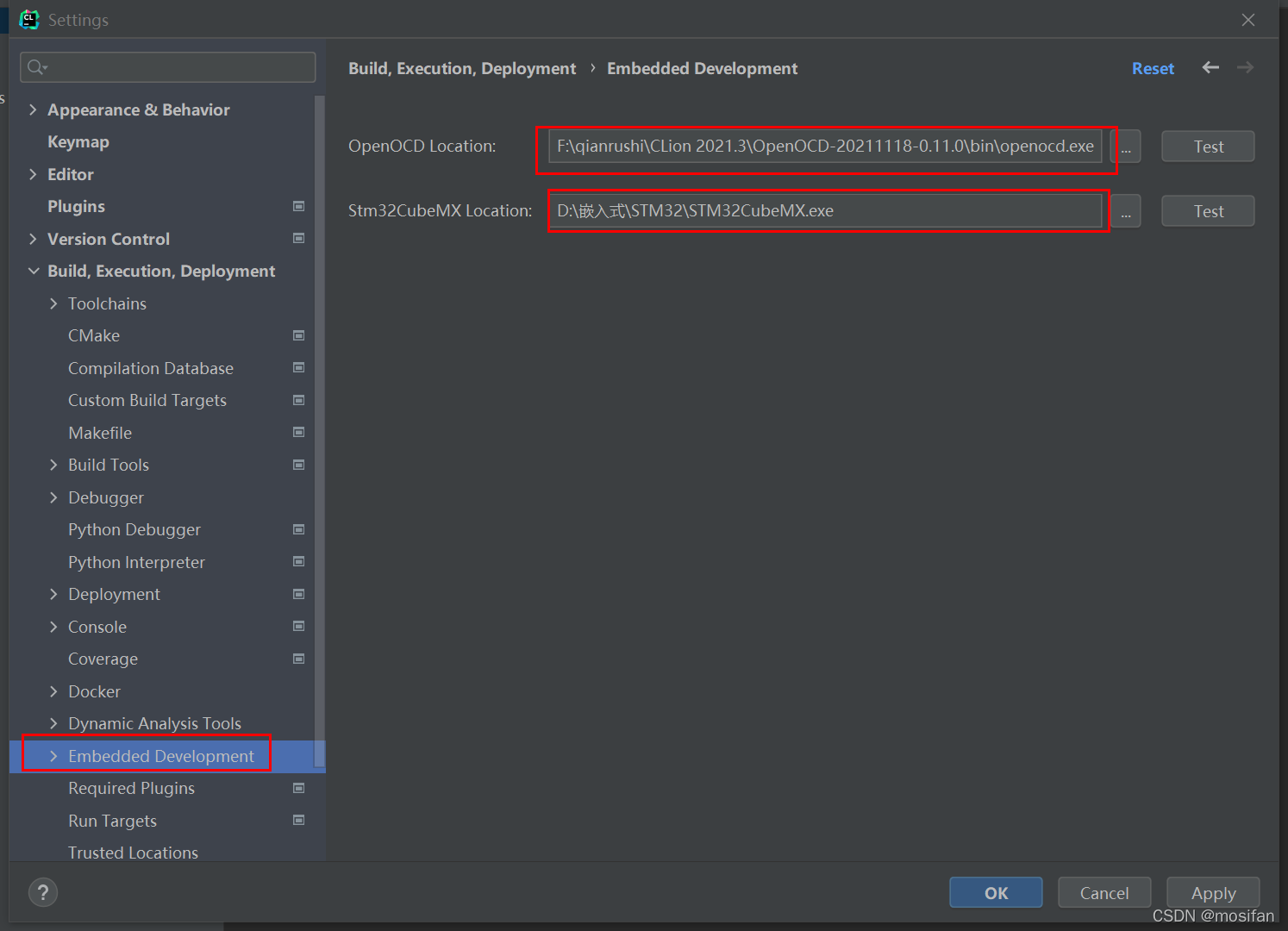Expand Appearance & Behavior section
Screen dimensions: 1288x931
click(33, 109)
